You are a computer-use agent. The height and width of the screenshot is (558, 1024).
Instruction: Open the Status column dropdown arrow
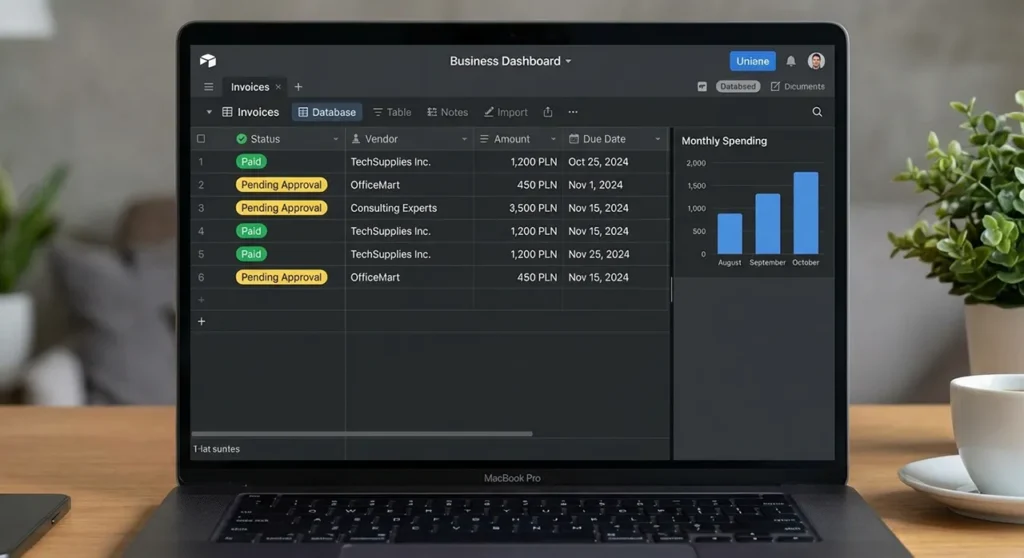335,139
